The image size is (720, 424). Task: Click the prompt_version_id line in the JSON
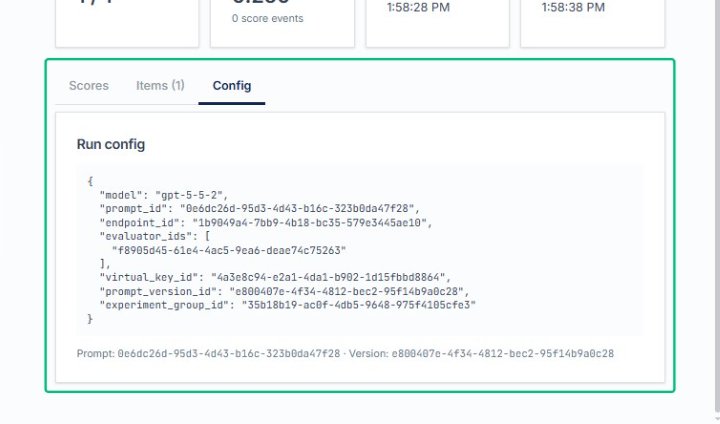[284, 291]
